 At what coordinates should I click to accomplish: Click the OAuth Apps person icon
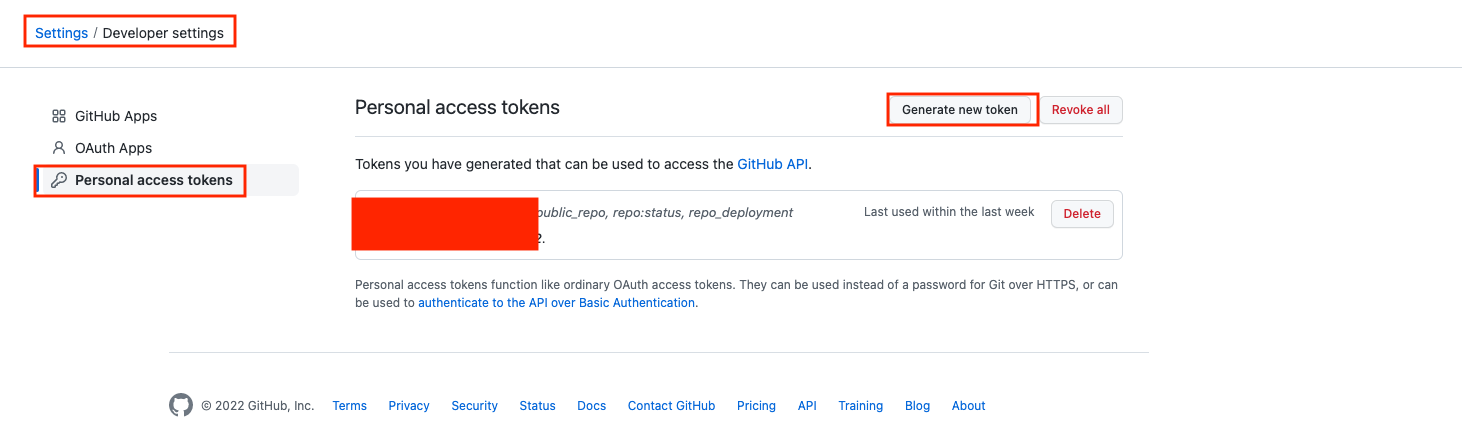[x=59, y=148]
